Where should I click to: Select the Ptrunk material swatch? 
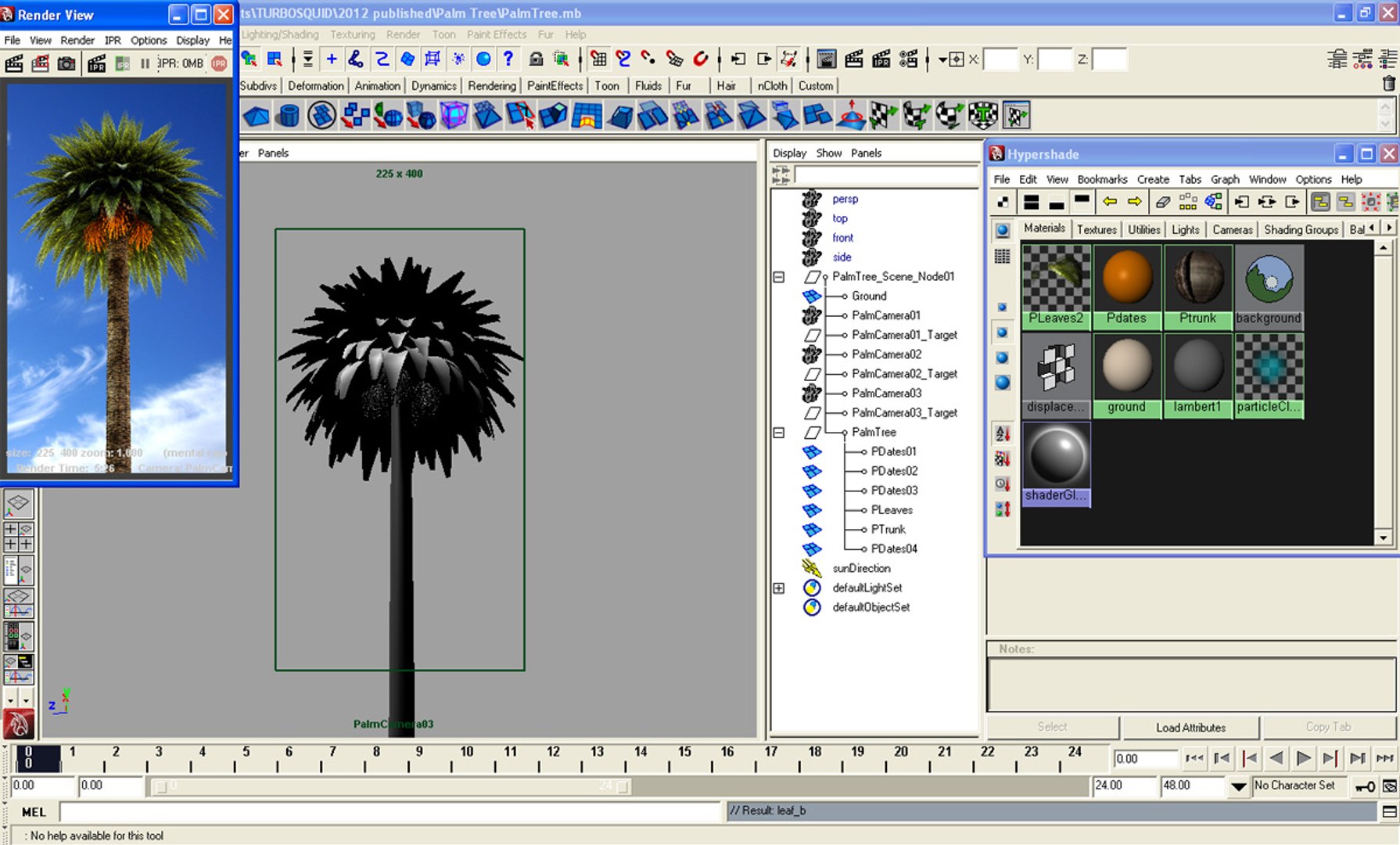pos(1197,286)
